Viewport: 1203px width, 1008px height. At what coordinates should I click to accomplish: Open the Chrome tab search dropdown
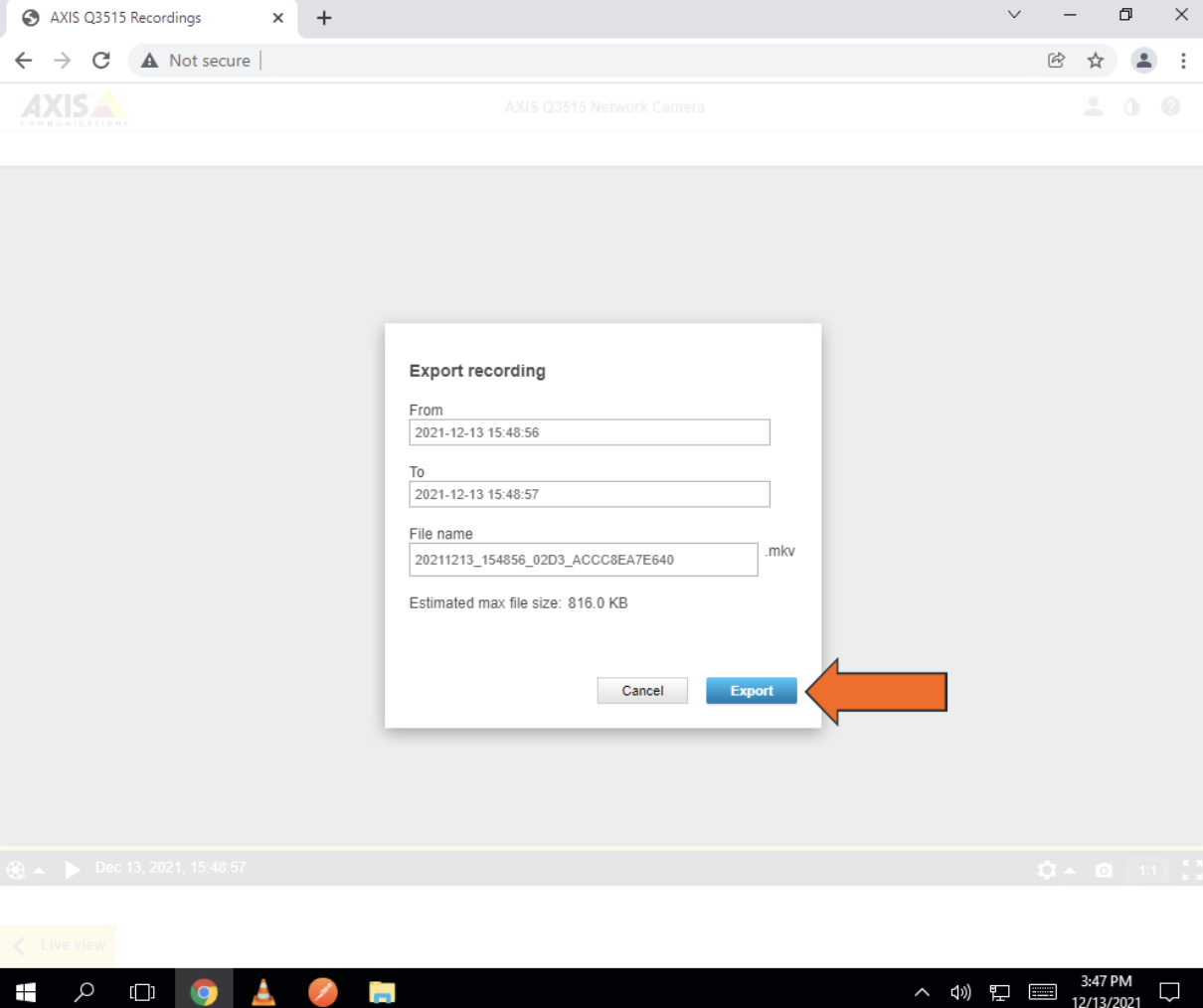point(1013,15)
